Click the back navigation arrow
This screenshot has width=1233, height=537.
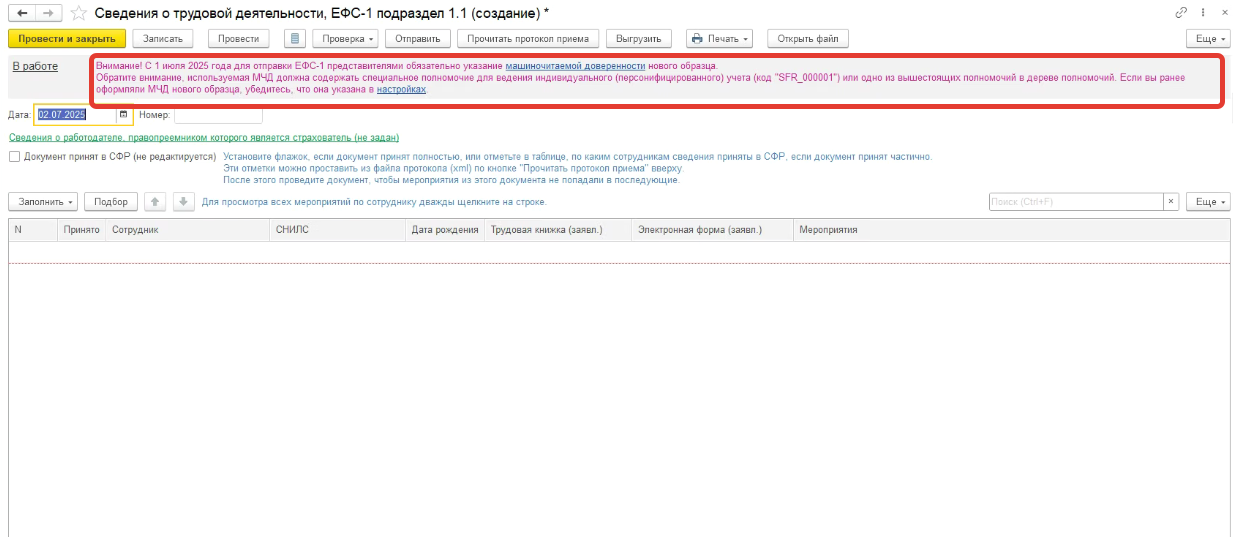click(21, 12)
